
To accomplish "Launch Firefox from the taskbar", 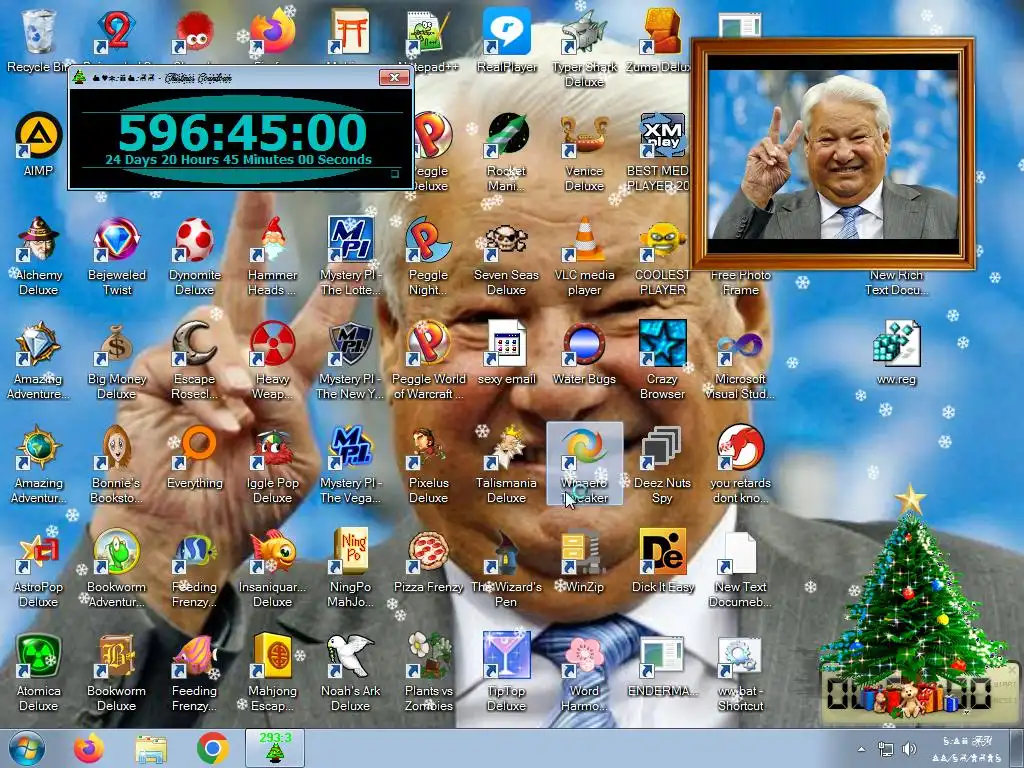I will click(x=89, y=748).
